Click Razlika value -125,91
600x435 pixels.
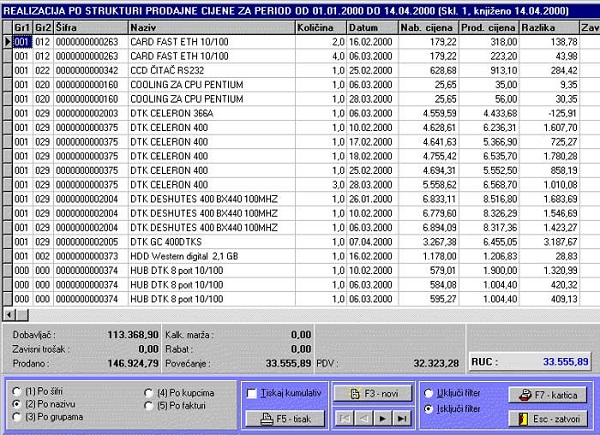click(562, 113)
